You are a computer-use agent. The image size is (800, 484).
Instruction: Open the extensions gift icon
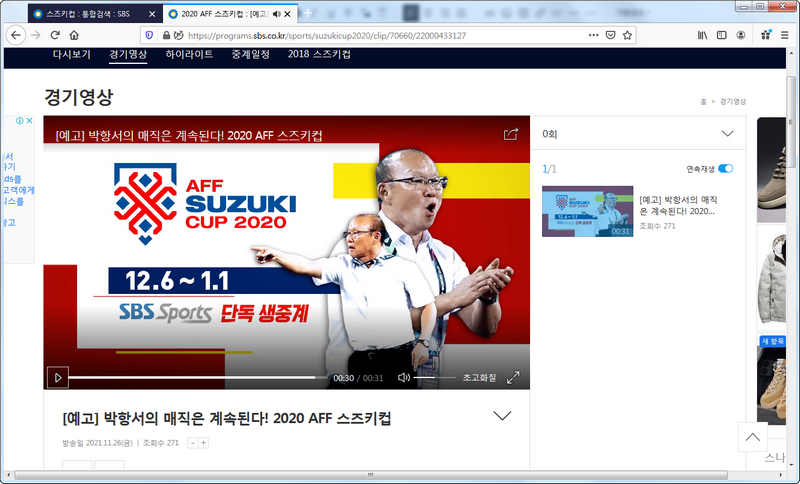pyautogui.click(x=765, y=35)
